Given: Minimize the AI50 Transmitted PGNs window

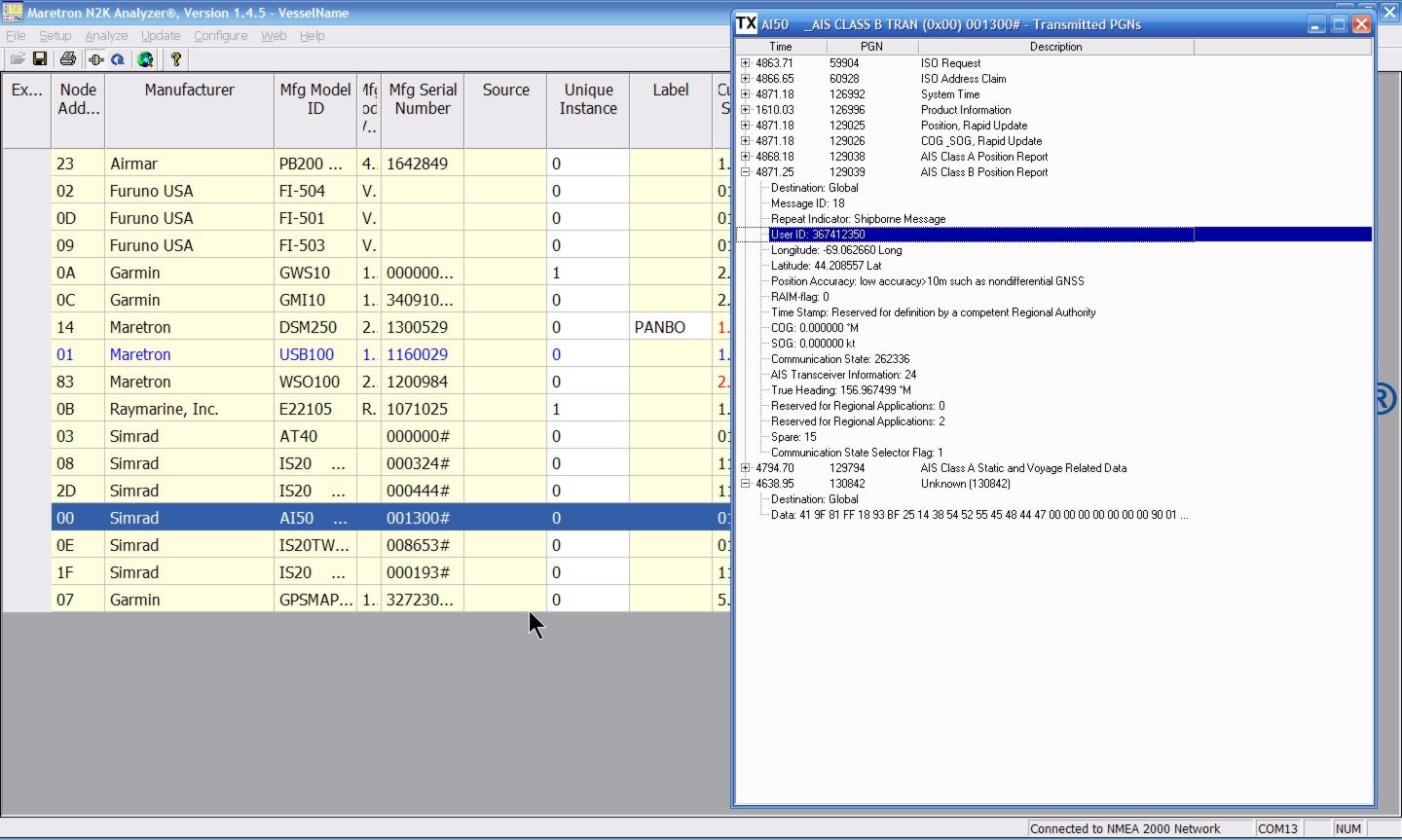Looking at the screenshot, I should pos(1316,24).
